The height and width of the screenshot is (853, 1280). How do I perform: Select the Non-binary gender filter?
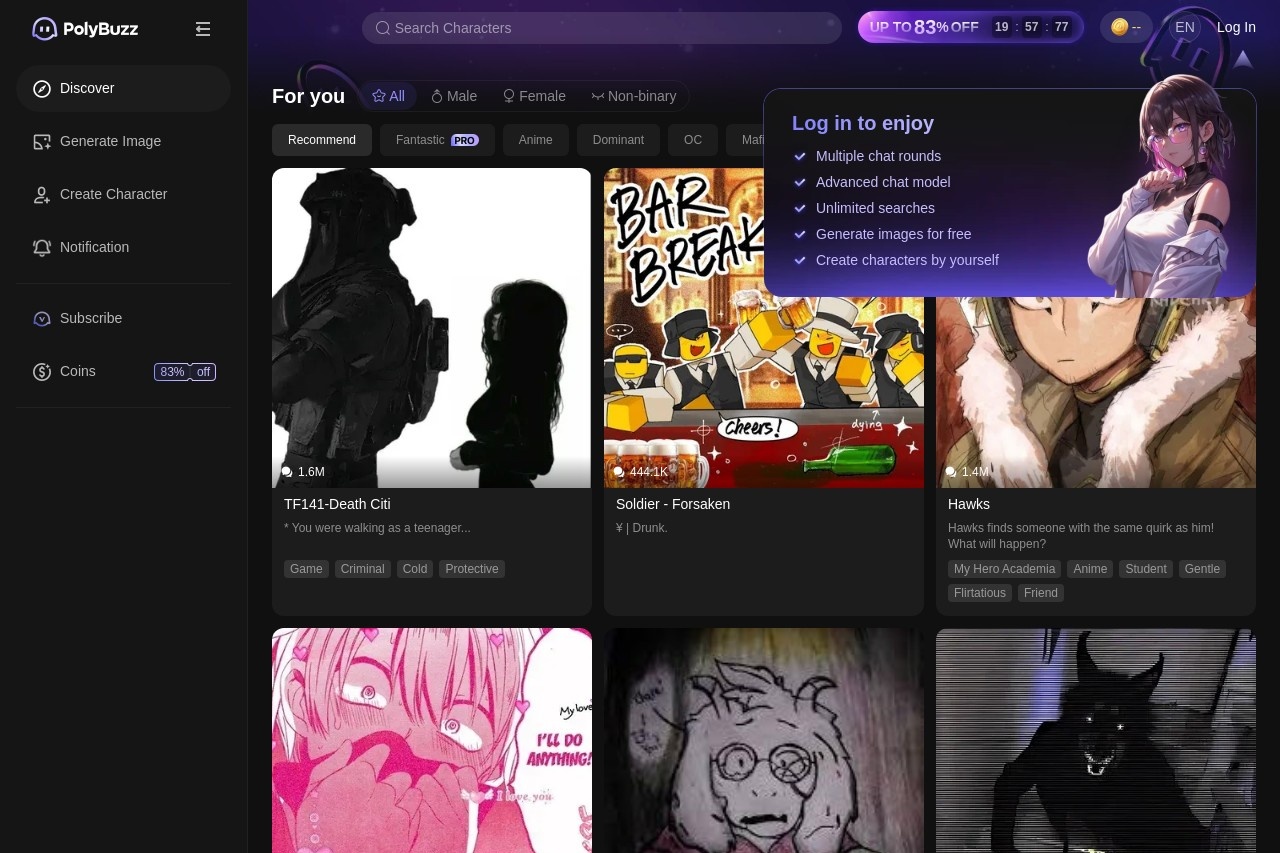(x=634, y=96)
